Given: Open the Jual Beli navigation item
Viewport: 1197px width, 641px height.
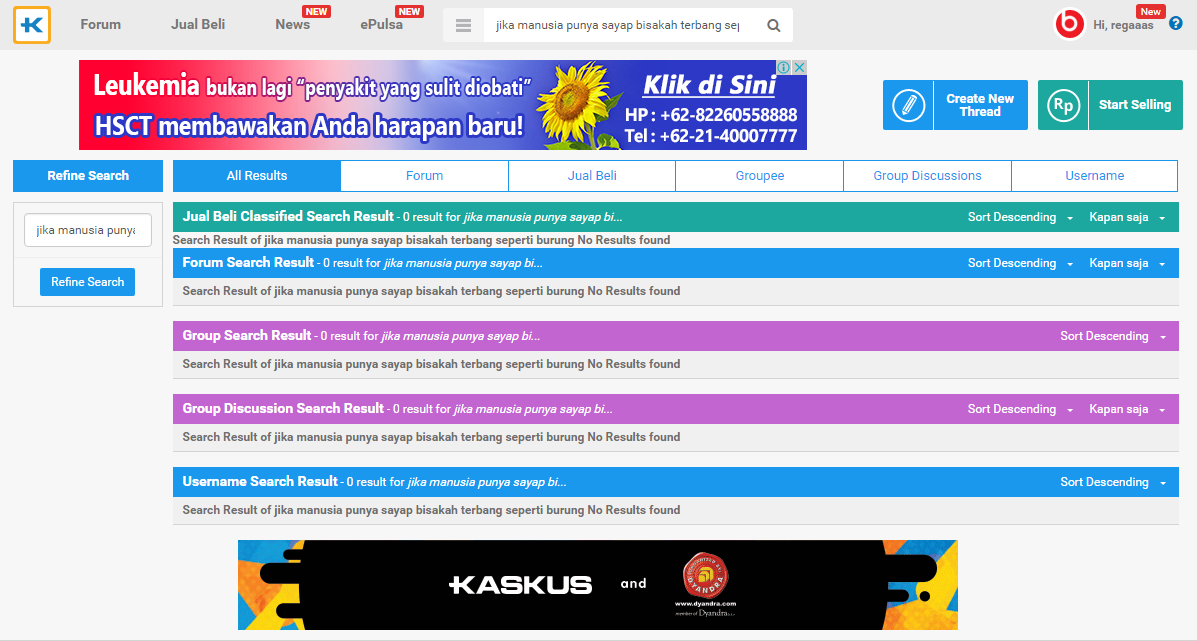Looking at the screenshot, I should pos(198,24).
